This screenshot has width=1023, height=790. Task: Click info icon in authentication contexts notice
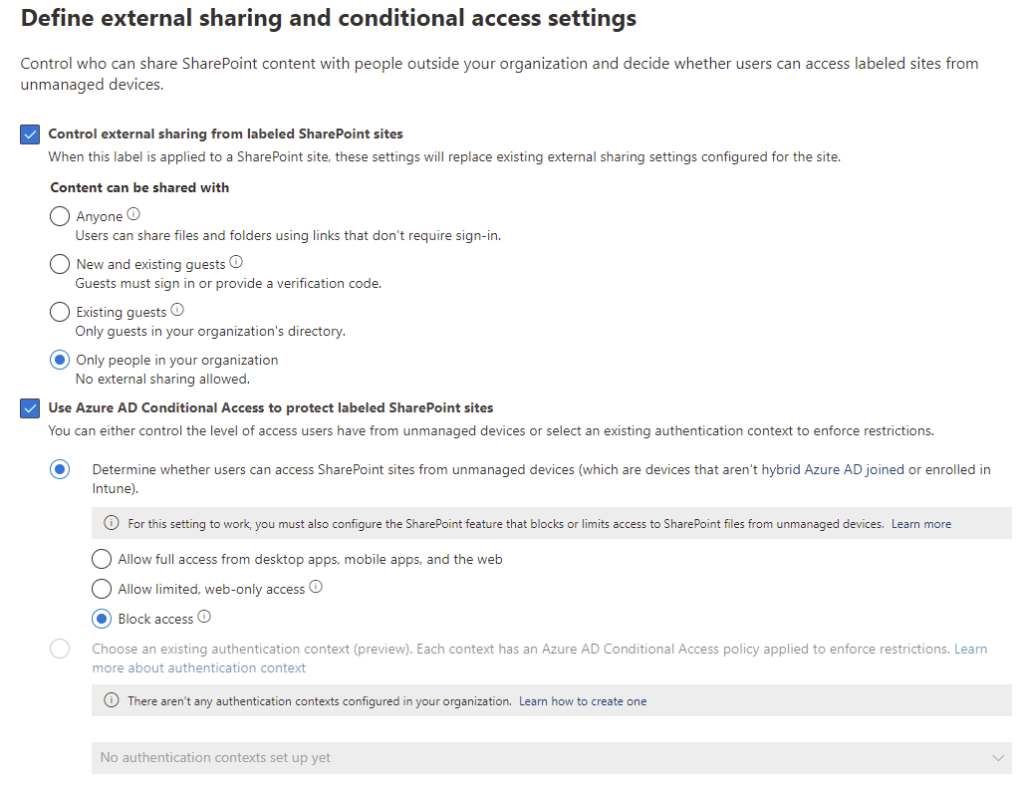tap(111, 701)
